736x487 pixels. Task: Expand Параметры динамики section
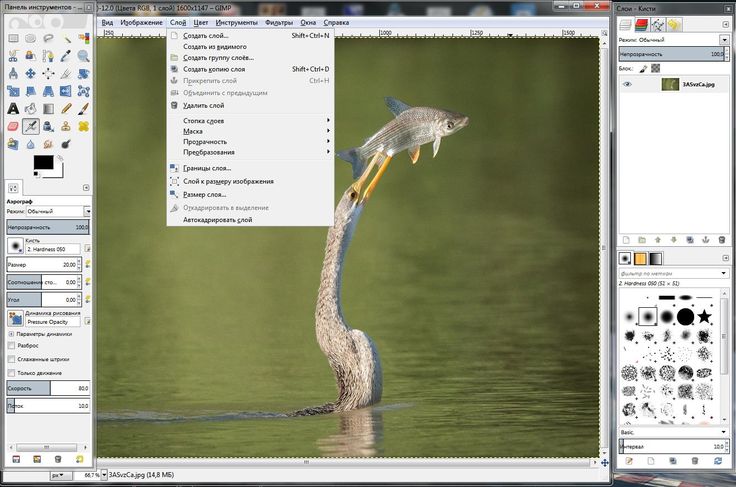[x=11, y=334]
